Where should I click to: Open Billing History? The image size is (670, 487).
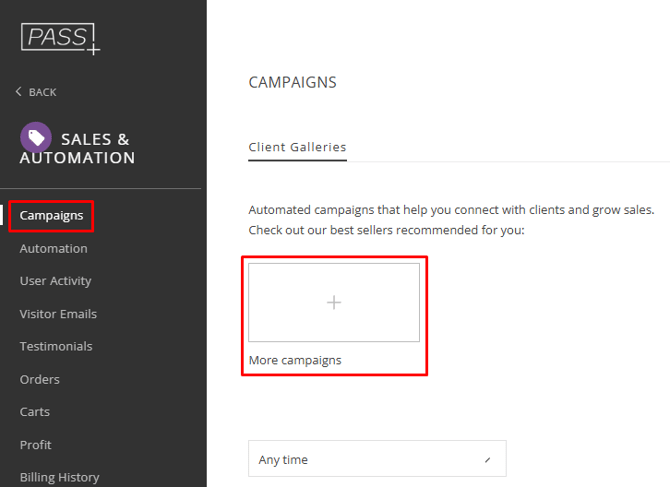pos(59,477)
